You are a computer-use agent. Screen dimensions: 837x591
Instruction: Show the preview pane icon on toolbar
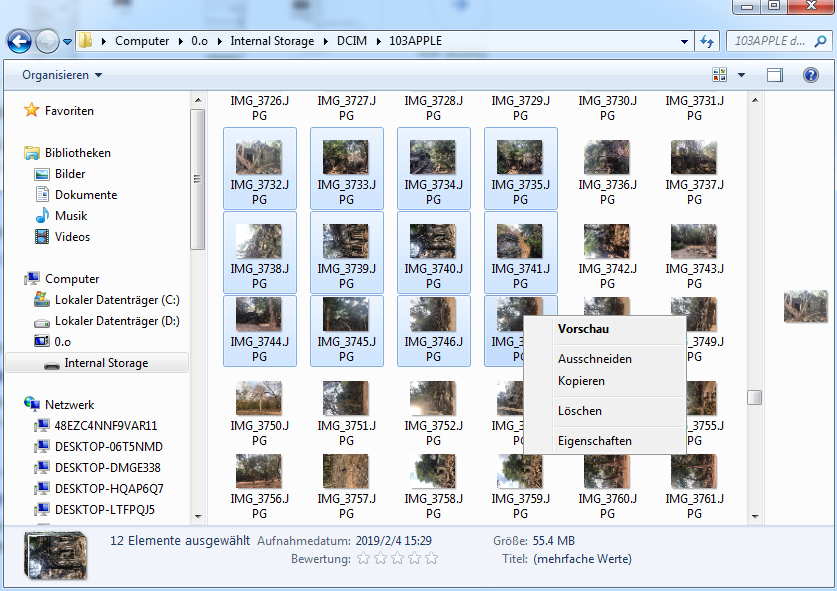tap(773, 74)
